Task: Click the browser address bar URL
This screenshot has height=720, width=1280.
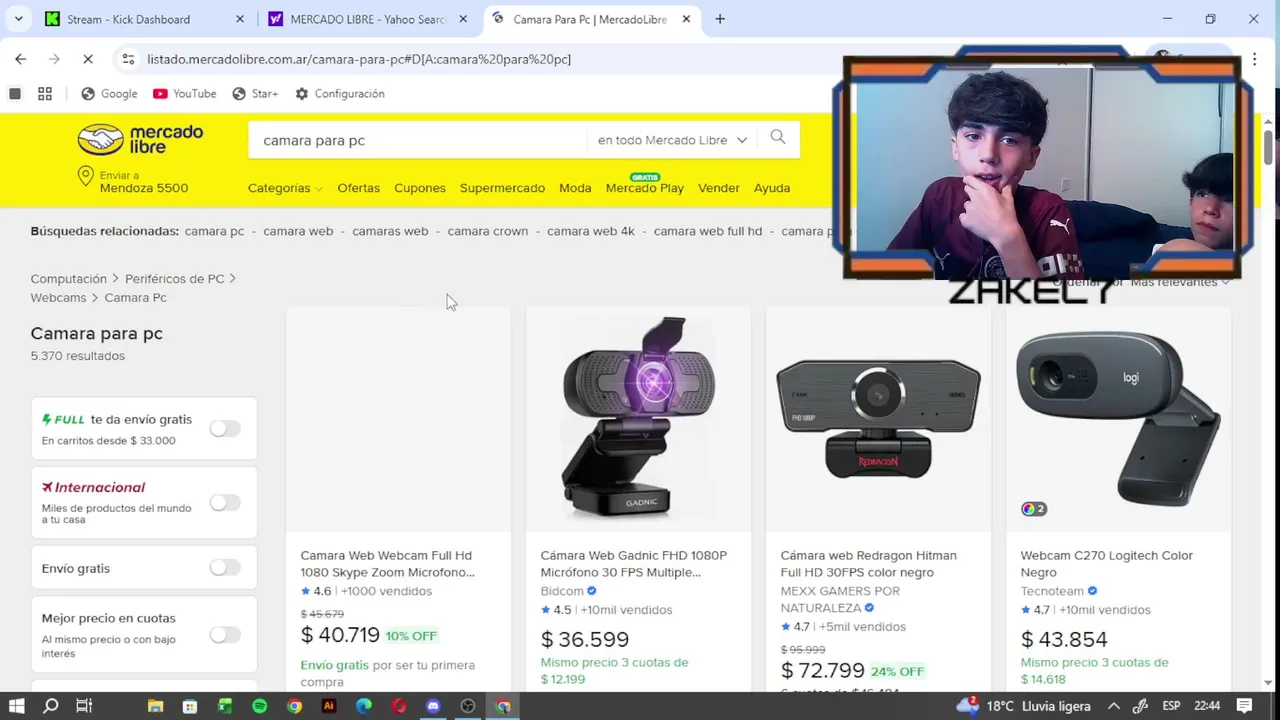Action: click(359, 59)
